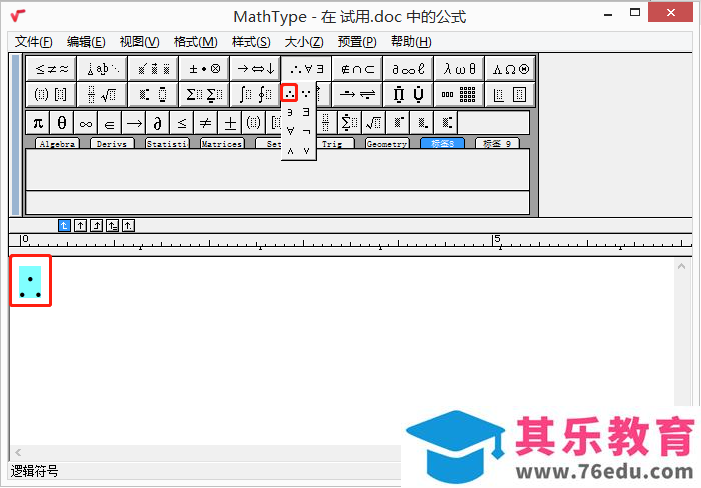Screen dimensions: 701x488
Task: Select the right-aligned tab stop button
Action: click(96, 226)
